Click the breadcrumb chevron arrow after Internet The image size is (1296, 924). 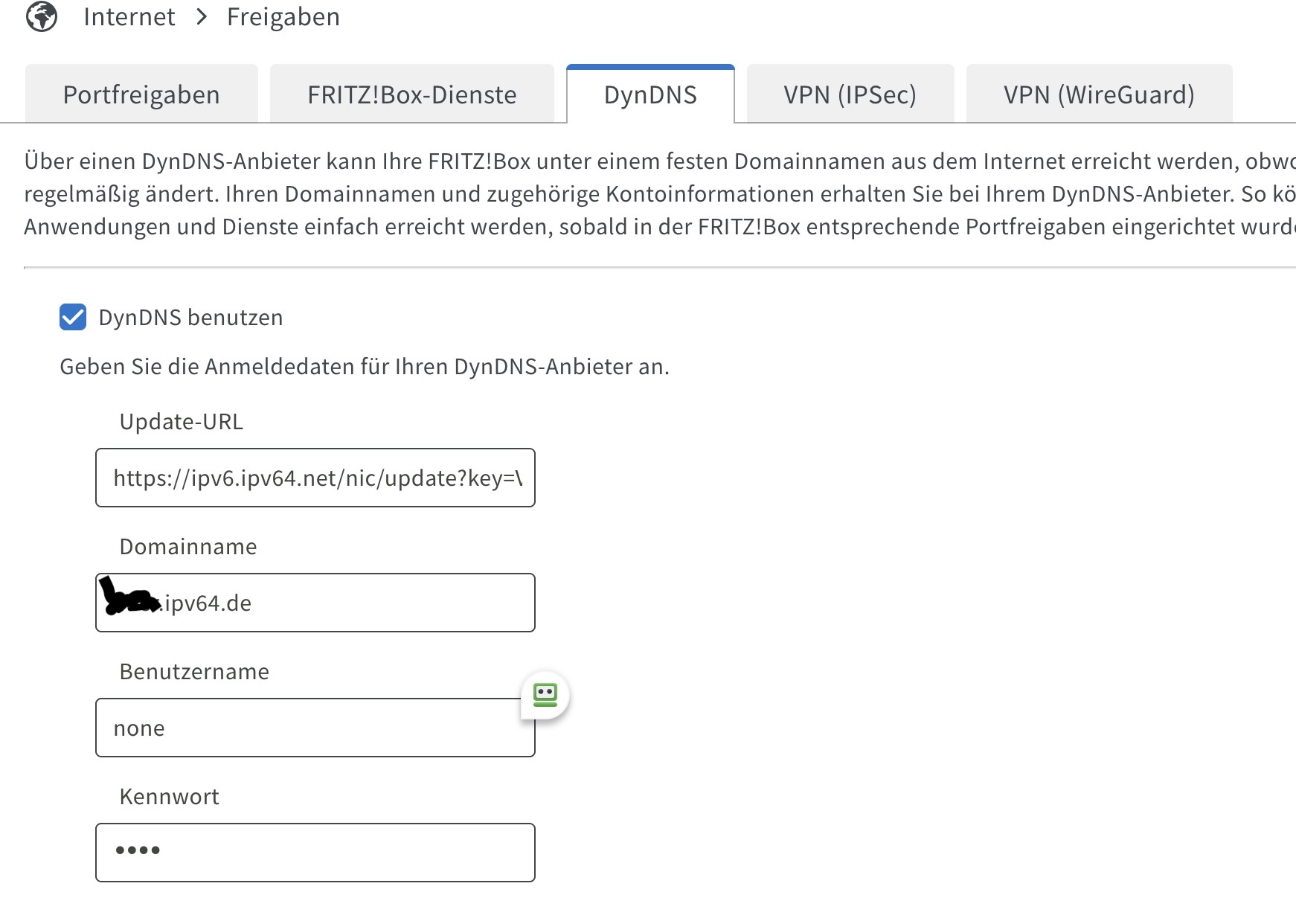tap(202, 17)
